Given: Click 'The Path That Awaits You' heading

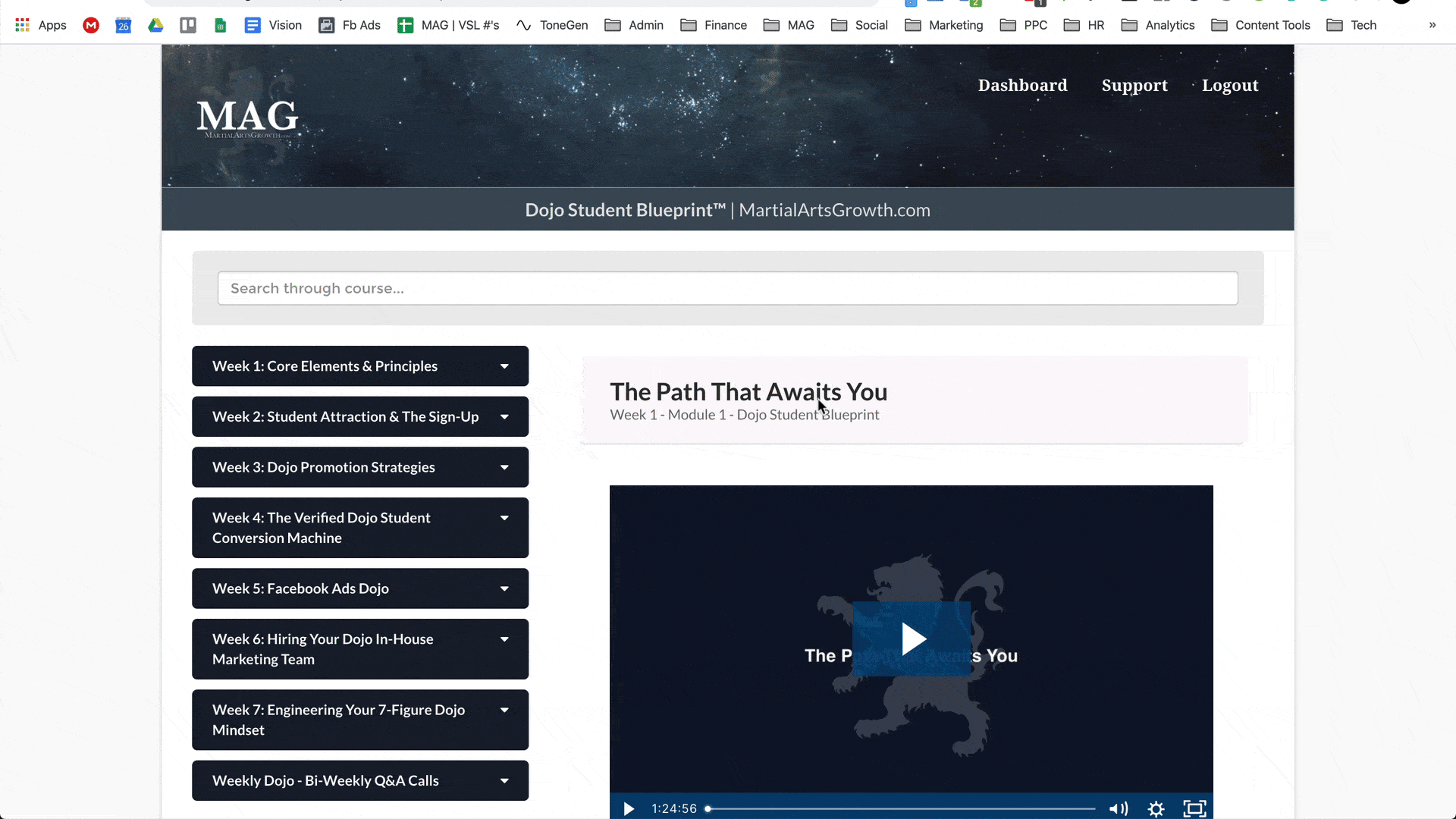Looking at the screenshot, I should (x=748, y=392).
